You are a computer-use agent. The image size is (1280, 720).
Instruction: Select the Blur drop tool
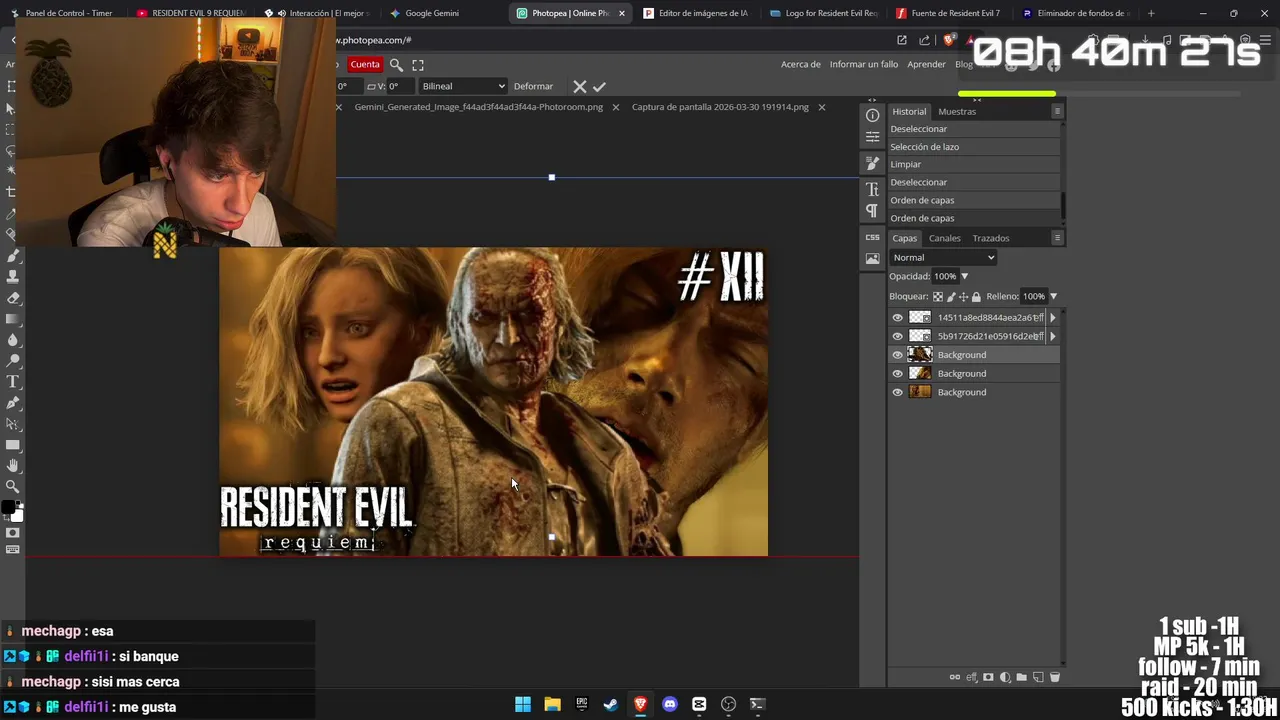[x=13, y=340]
